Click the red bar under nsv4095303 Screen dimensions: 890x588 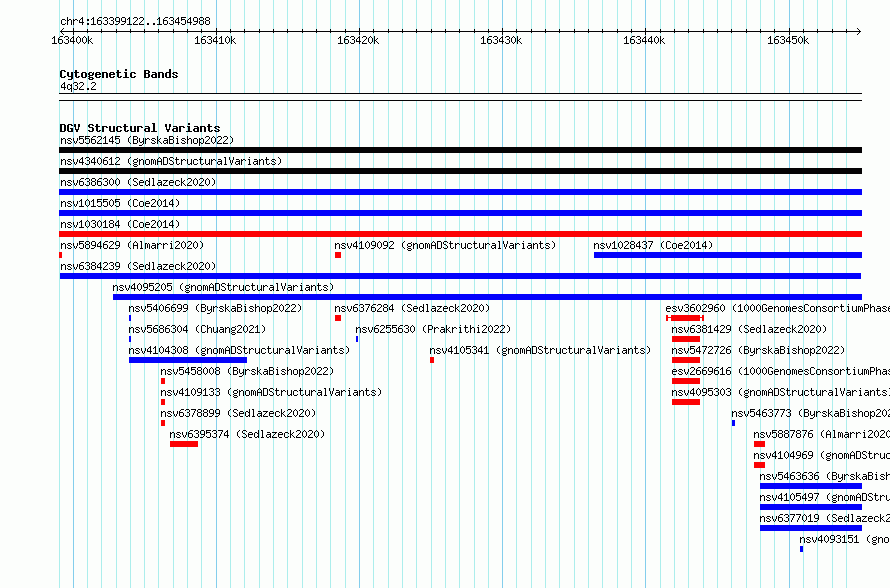[x=686, y=402]
